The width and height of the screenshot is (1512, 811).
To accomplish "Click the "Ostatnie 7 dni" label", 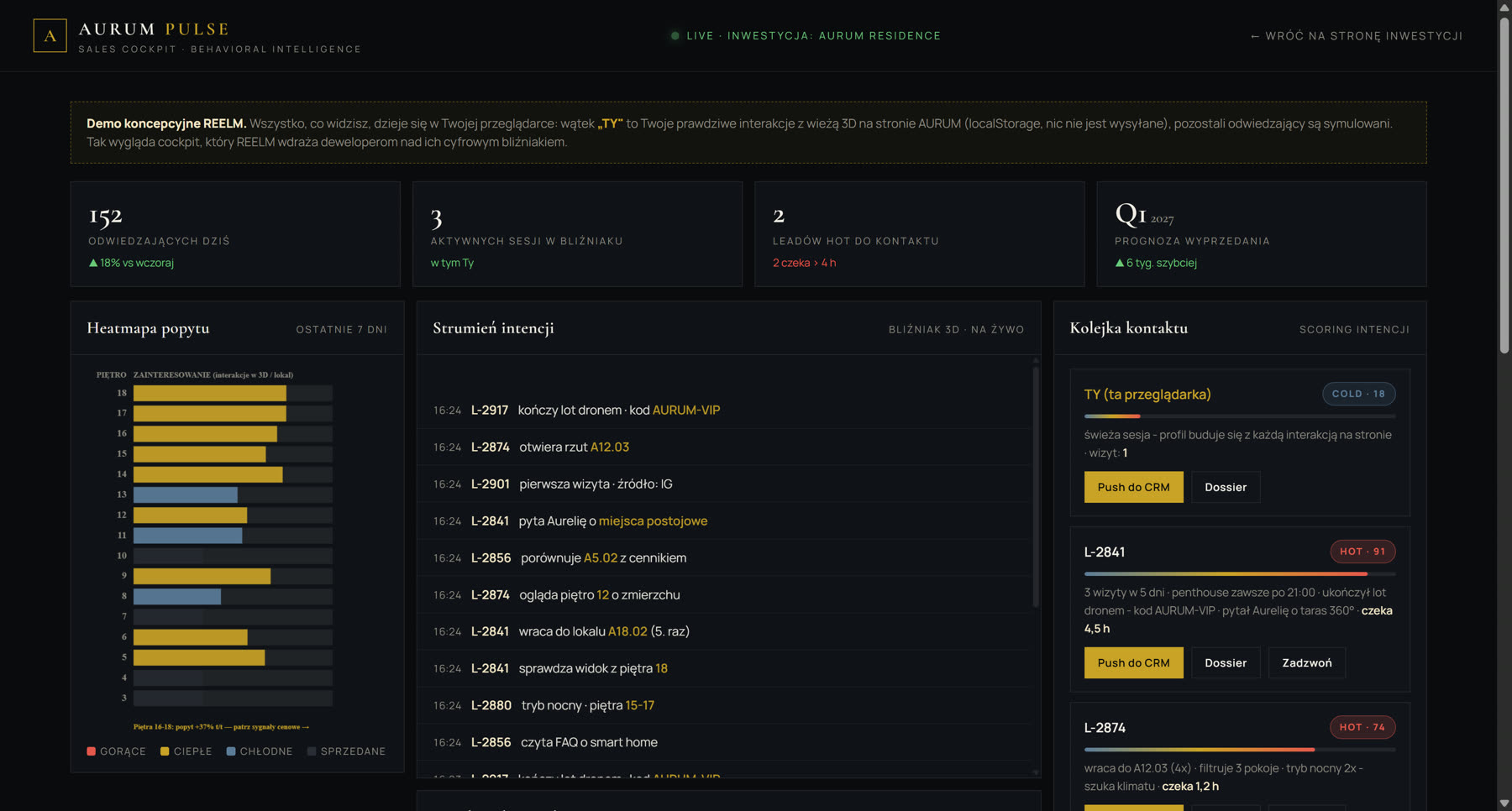I will [342, 330].
